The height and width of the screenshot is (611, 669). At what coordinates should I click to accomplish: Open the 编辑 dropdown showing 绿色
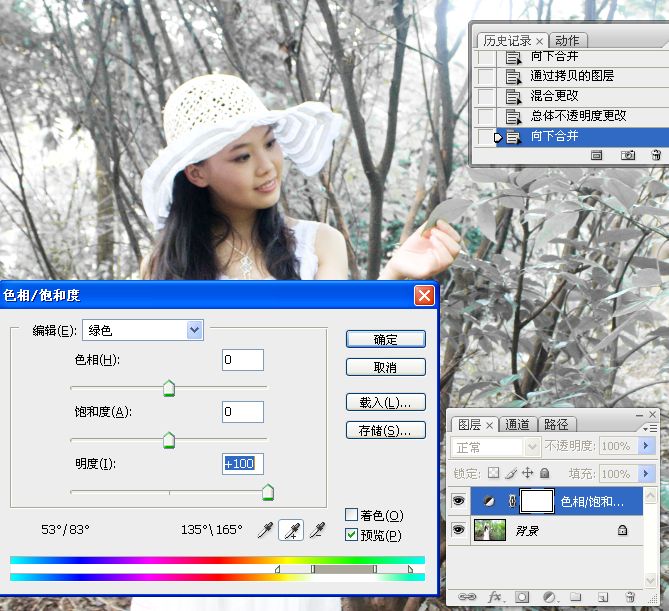(x=195, y=330)
